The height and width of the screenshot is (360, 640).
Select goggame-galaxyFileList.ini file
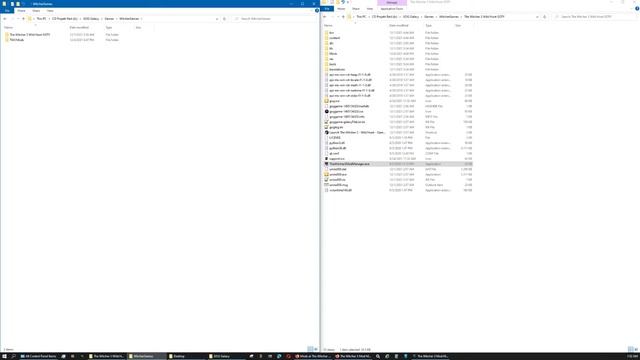pyautogui.click(x=347, y=122)
